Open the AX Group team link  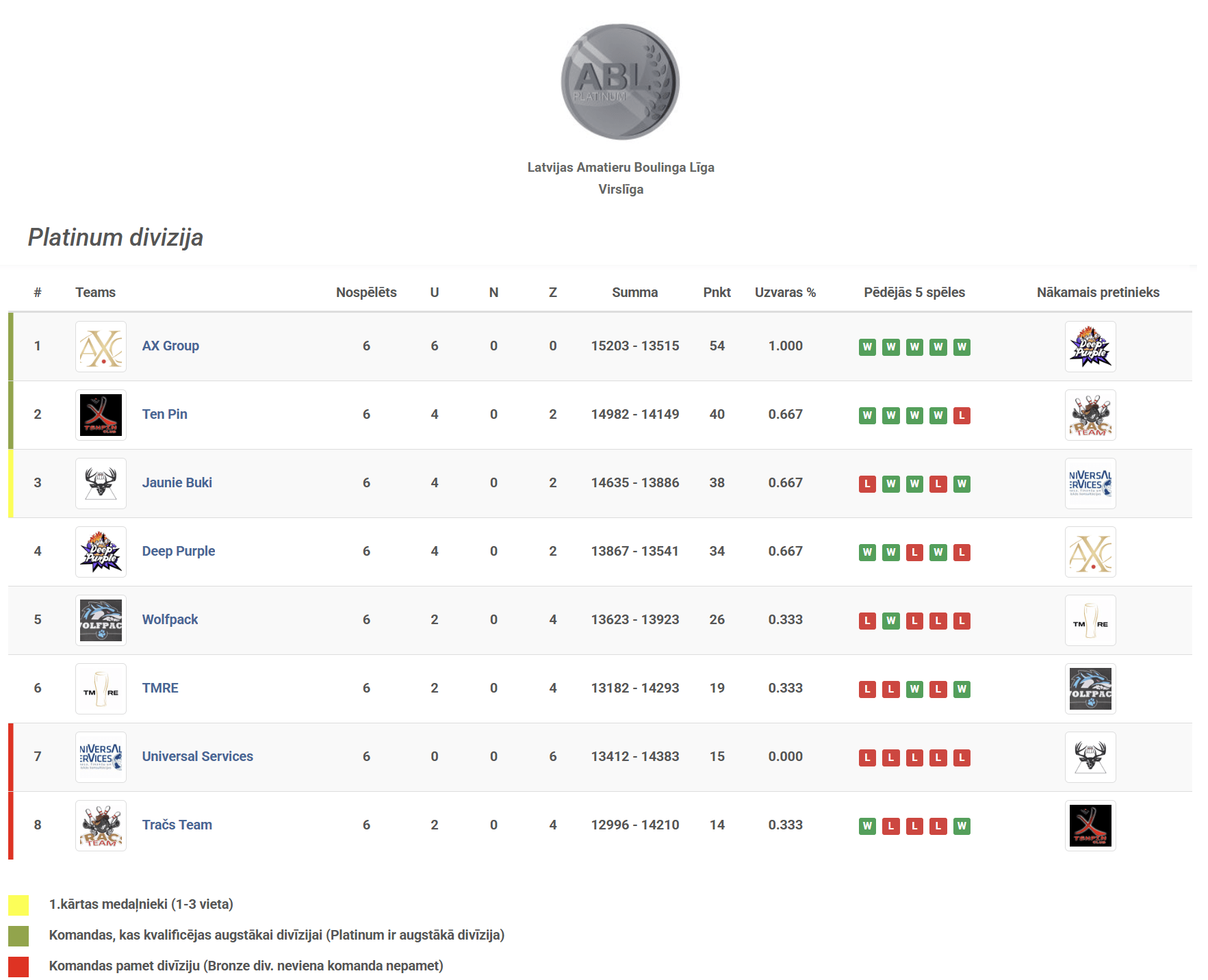[170, 346]
